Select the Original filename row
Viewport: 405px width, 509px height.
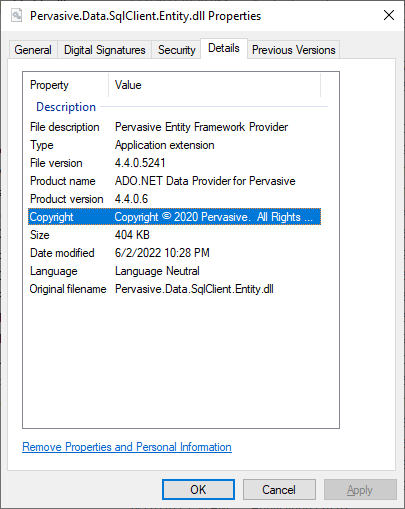point(174,289)
